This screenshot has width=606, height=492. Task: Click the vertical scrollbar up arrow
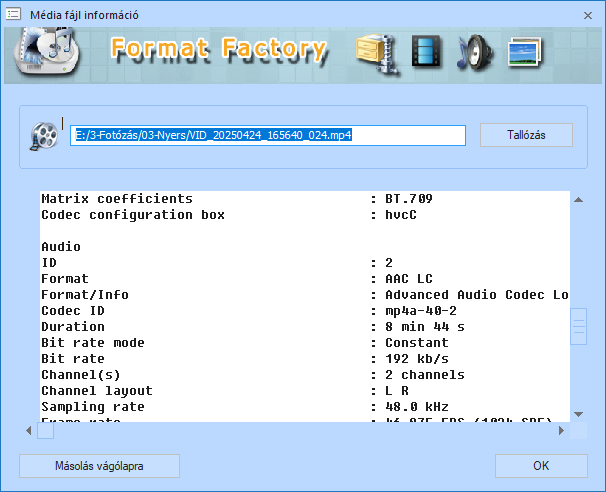click(579, 200)
